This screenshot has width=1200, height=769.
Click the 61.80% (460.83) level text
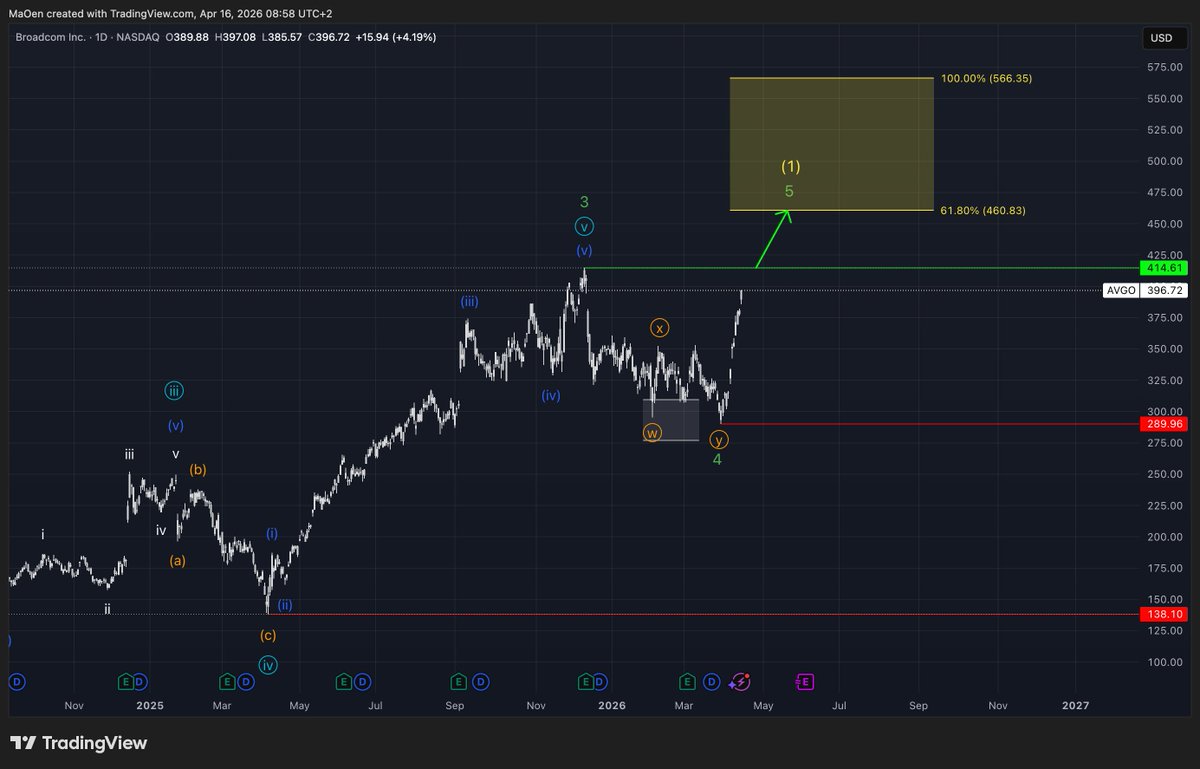tap(983, 211)
